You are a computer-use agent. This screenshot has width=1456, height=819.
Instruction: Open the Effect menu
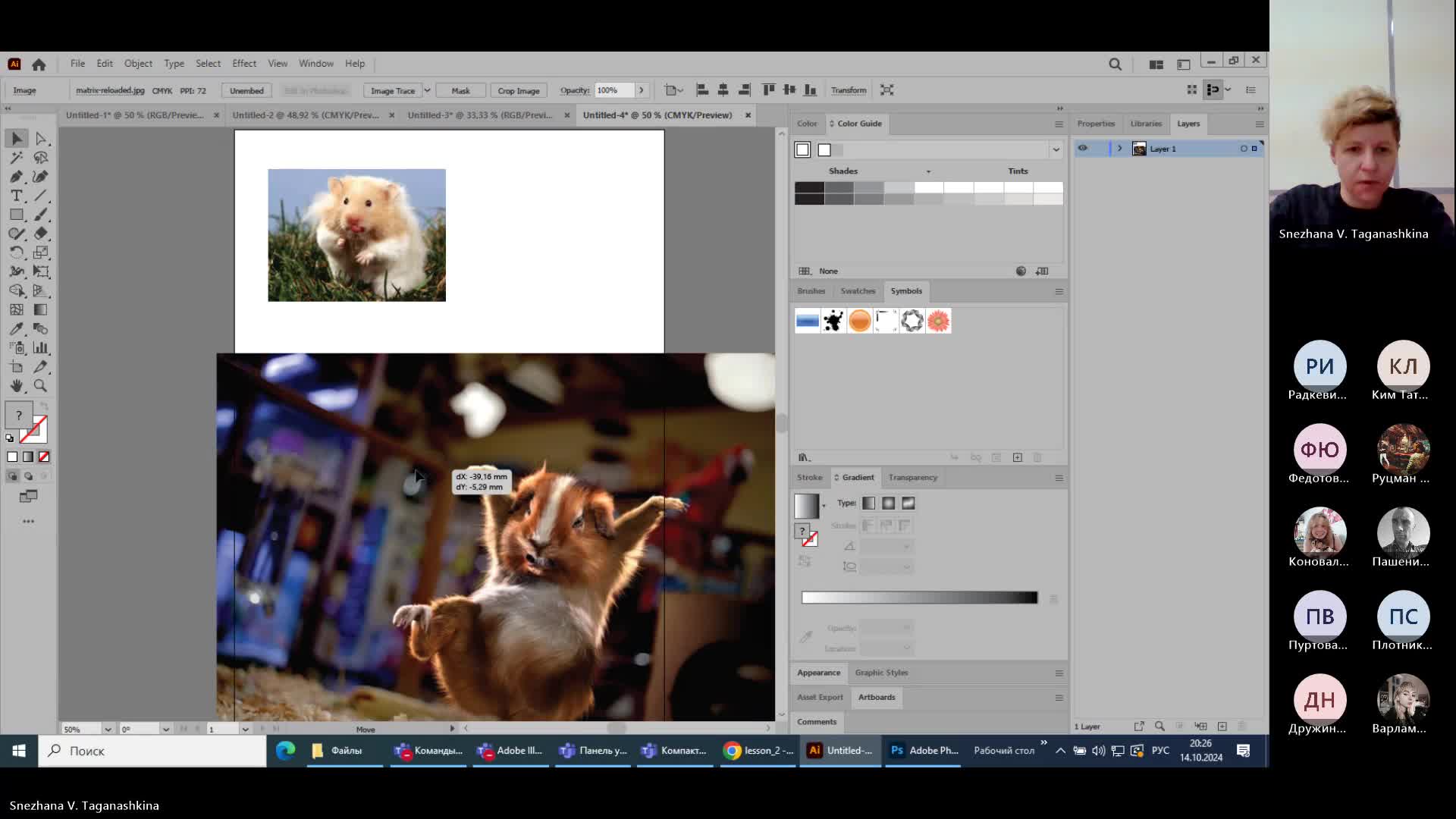(244, 64)
